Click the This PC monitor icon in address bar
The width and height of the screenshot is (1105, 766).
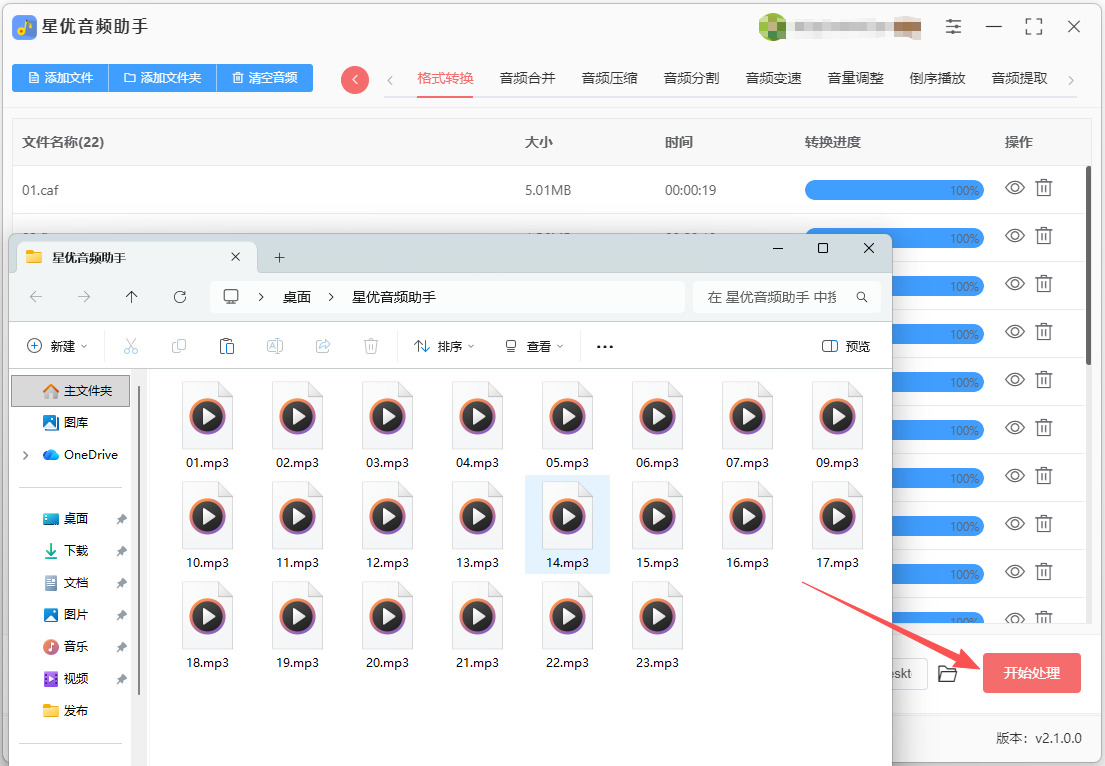pos(231,297)
